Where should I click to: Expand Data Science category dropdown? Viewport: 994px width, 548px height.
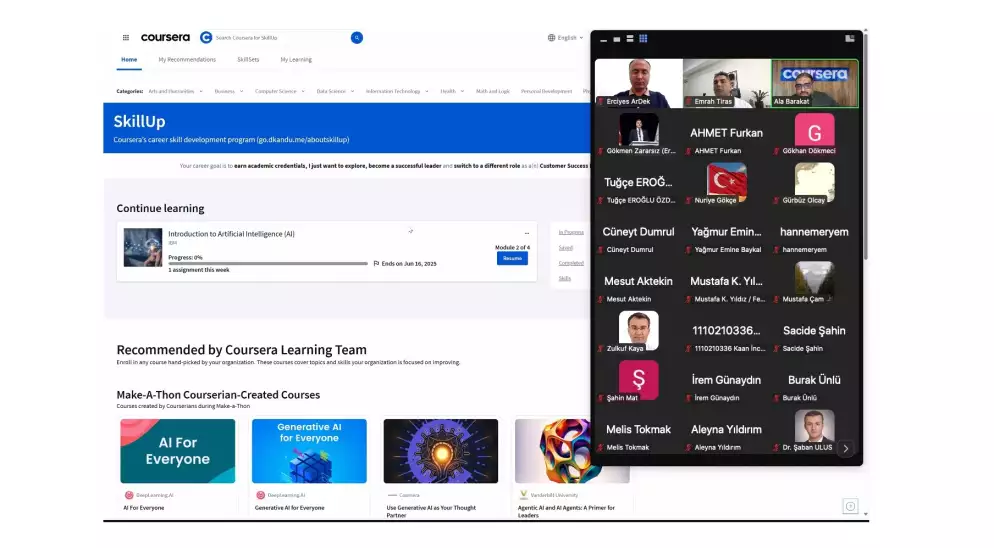click(x=335, y=91)
